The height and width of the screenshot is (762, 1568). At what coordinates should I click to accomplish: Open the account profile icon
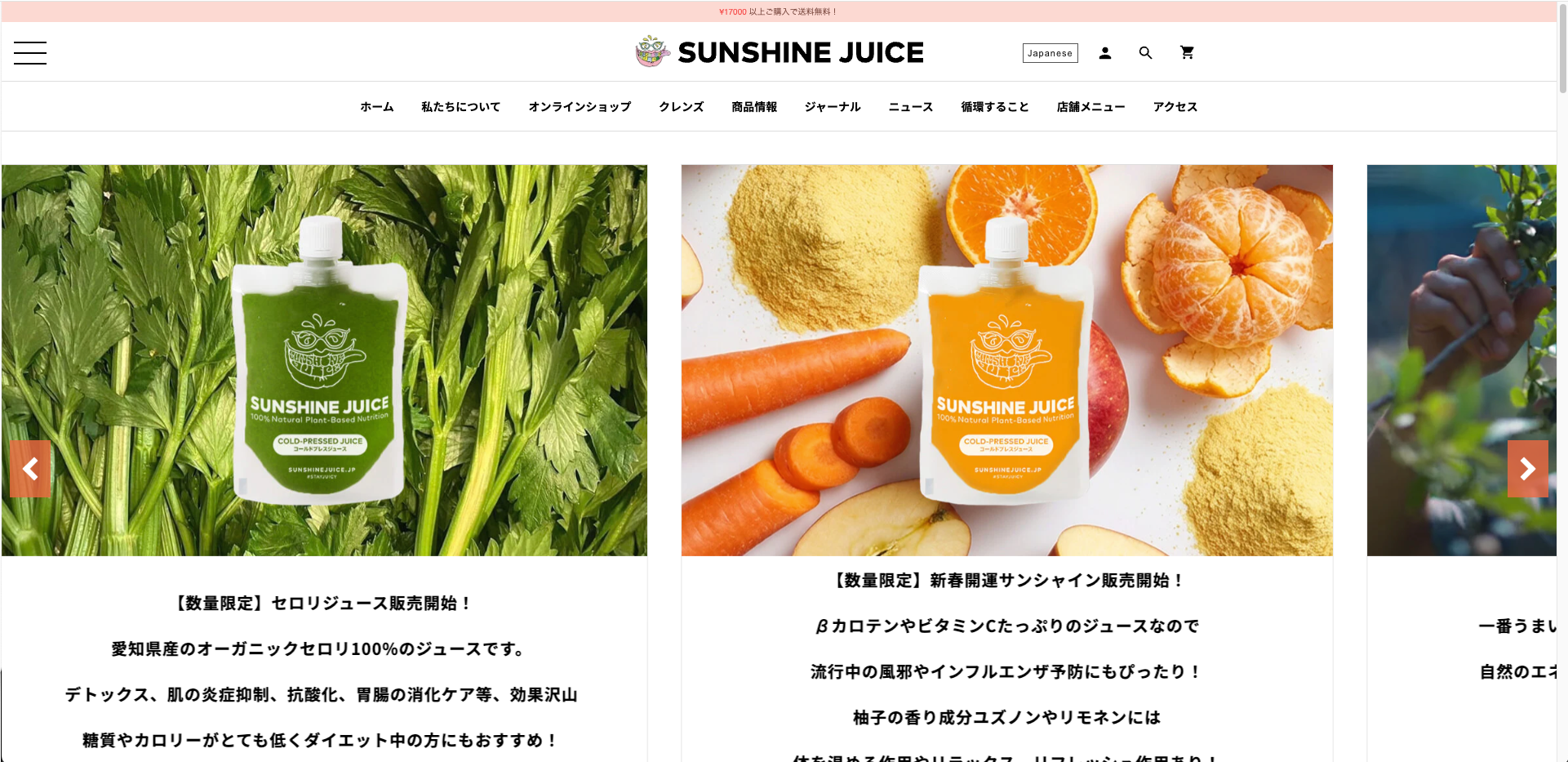1105,53
